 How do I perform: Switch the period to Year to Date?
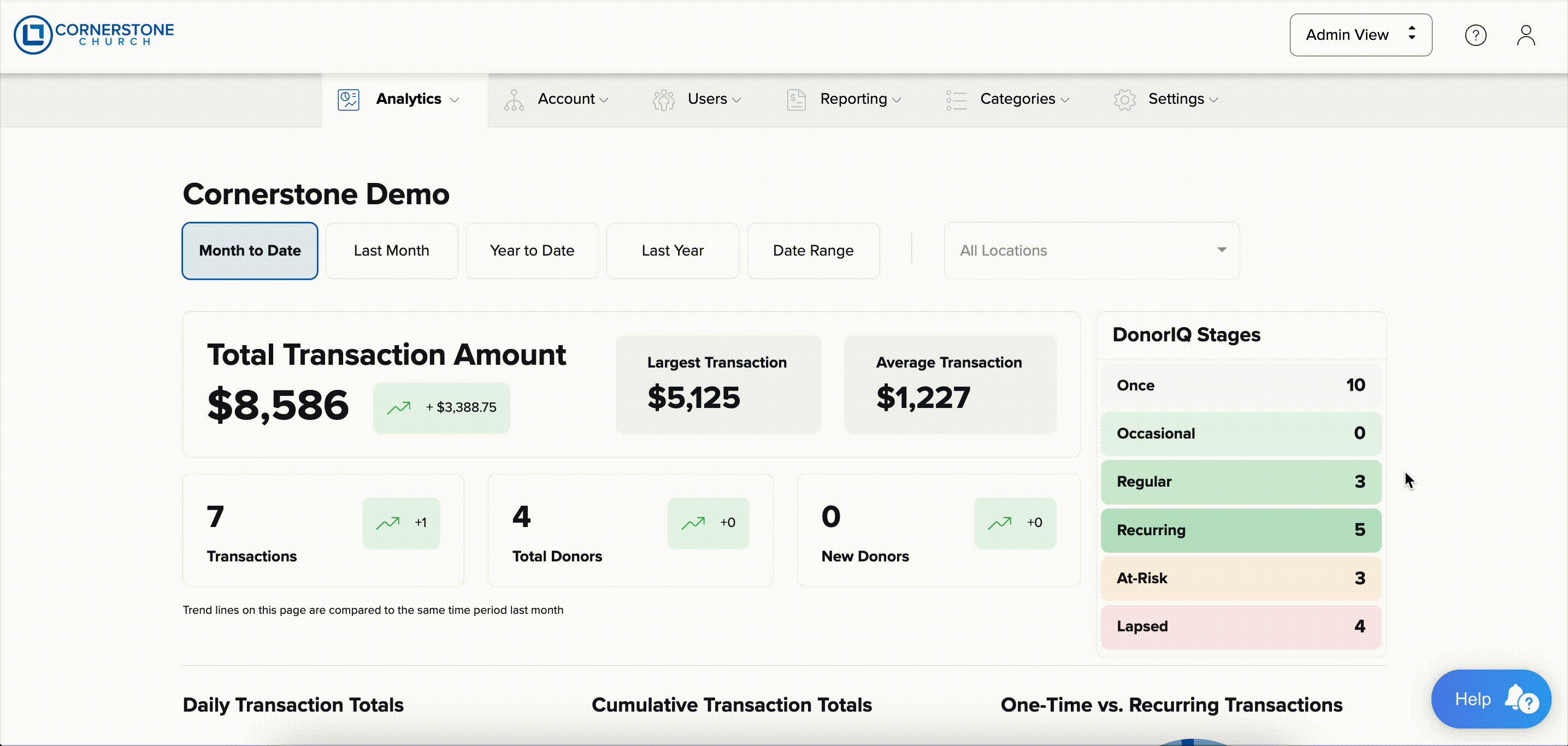(x=532, y=251)
